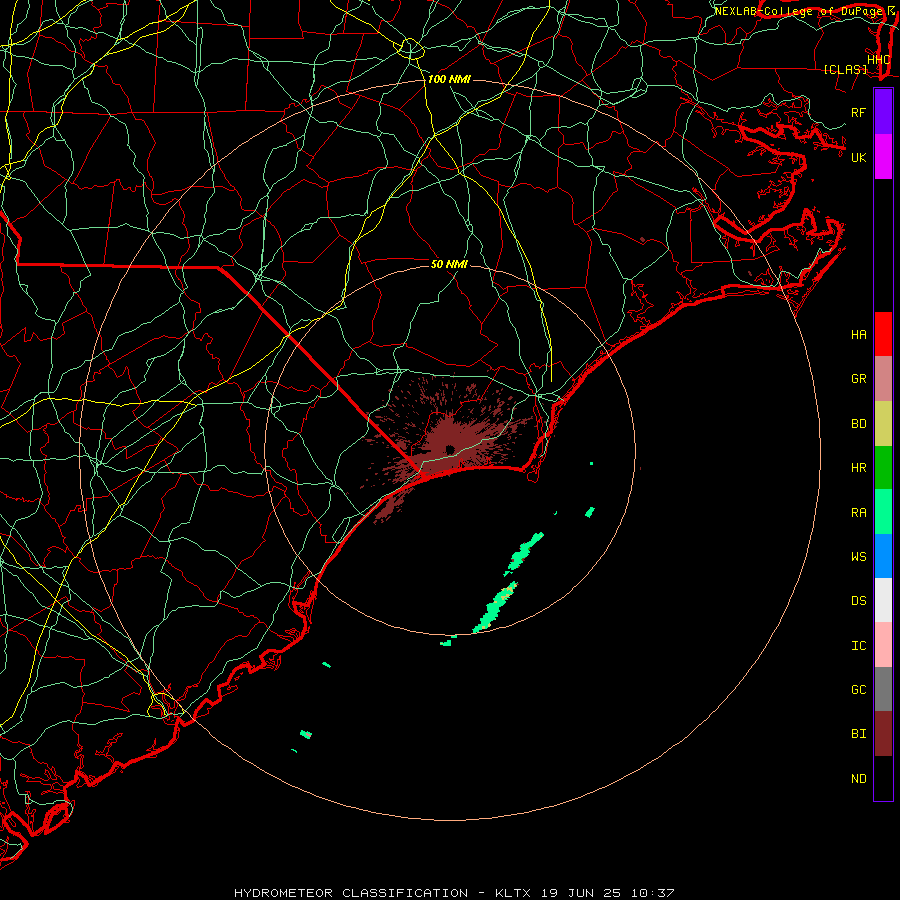
Task: Click the BI legend label text
Action: (858, 734)
